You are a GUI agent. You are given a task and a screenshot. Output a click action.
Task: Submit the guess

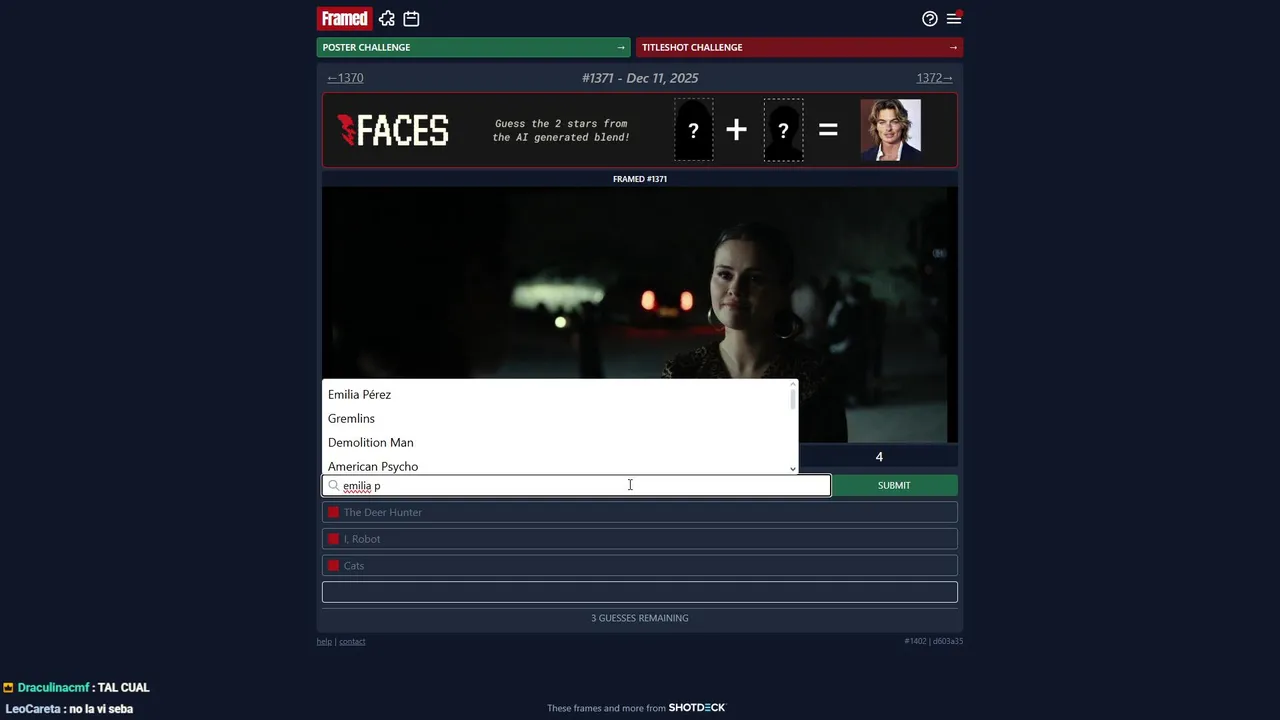[894, 485]
